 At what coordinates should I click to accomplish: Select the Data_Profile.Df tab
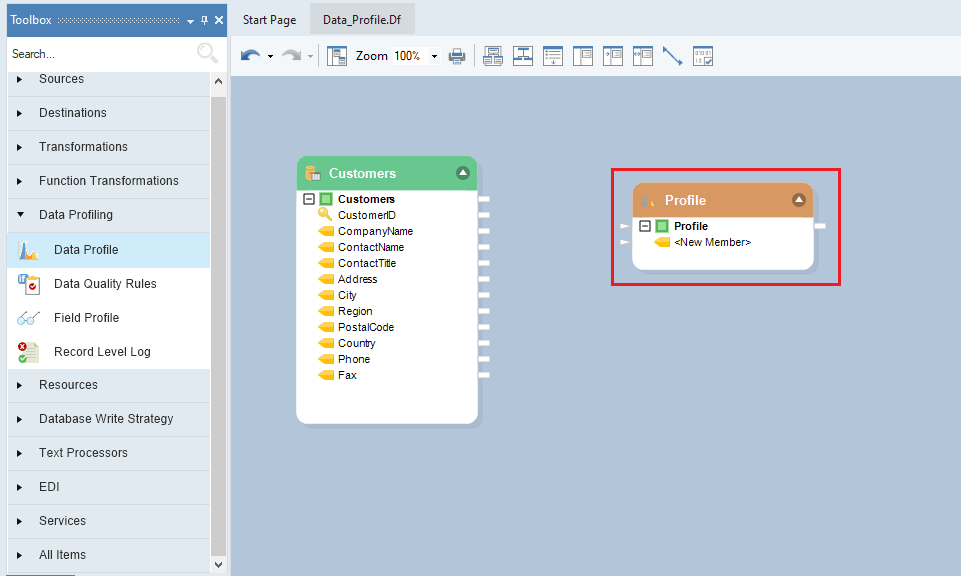click(x=361, y=20)
